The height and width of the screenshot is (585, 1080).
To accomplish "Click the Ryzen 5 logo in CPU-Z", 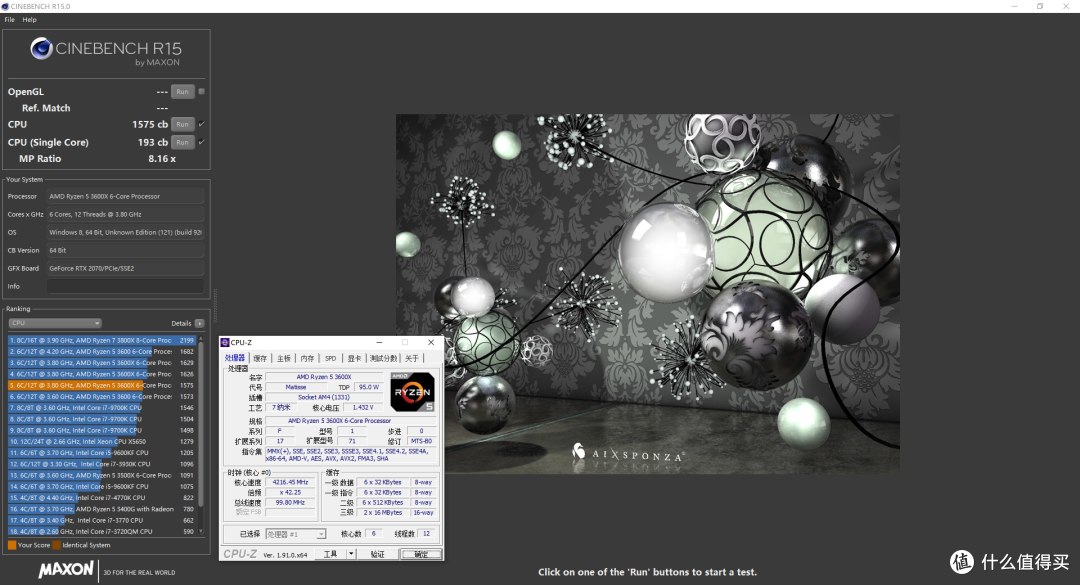I will (412, 391).
